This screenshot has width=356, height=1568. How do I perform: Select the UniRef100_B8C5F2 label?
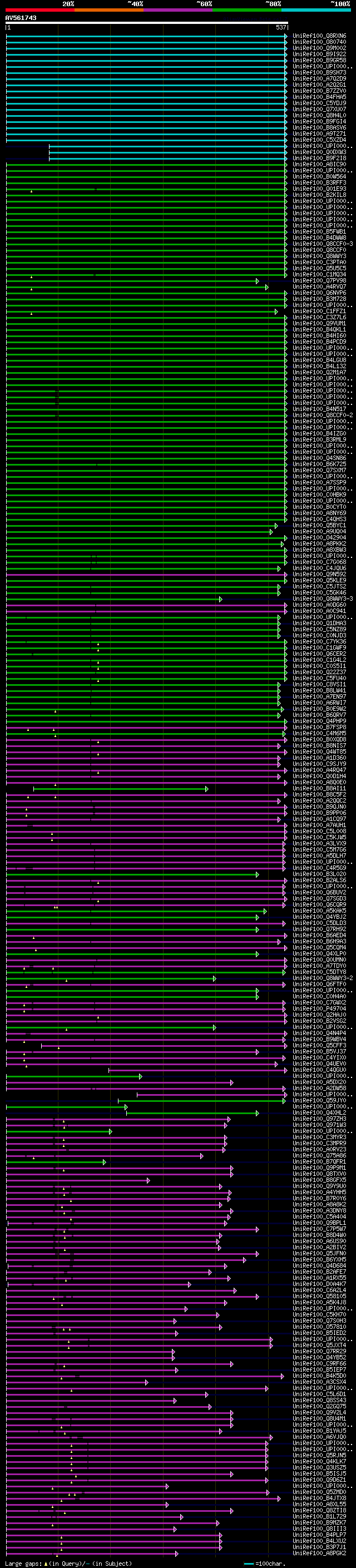(319, 795)
